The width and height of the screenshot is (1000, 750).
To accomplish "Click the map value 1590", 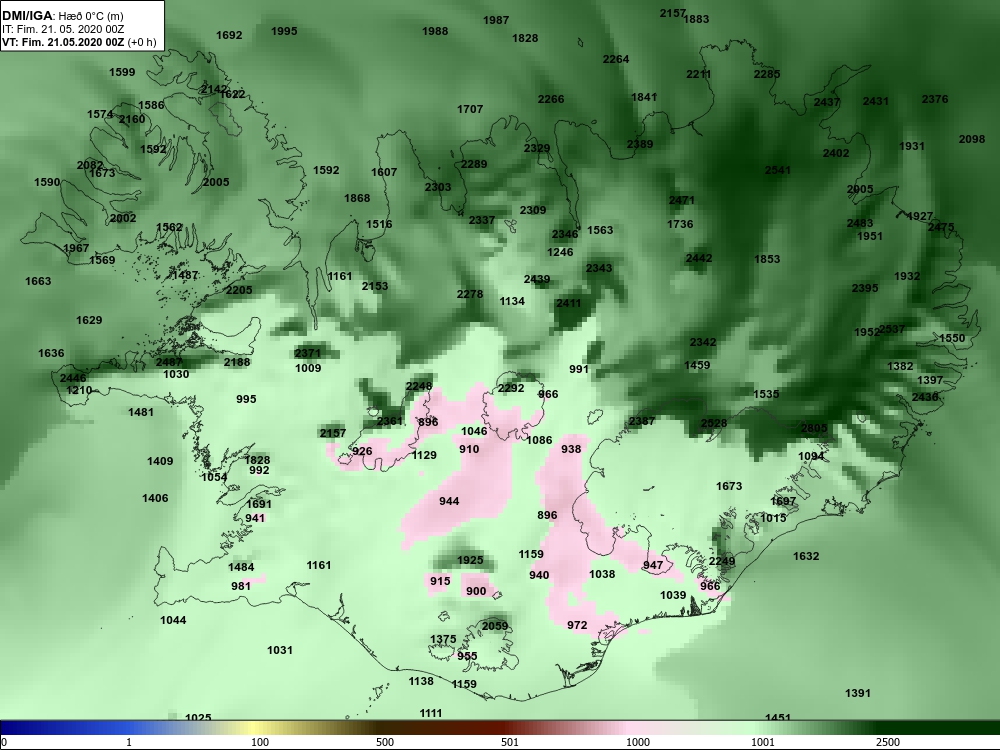I will (x=47, y=182).
